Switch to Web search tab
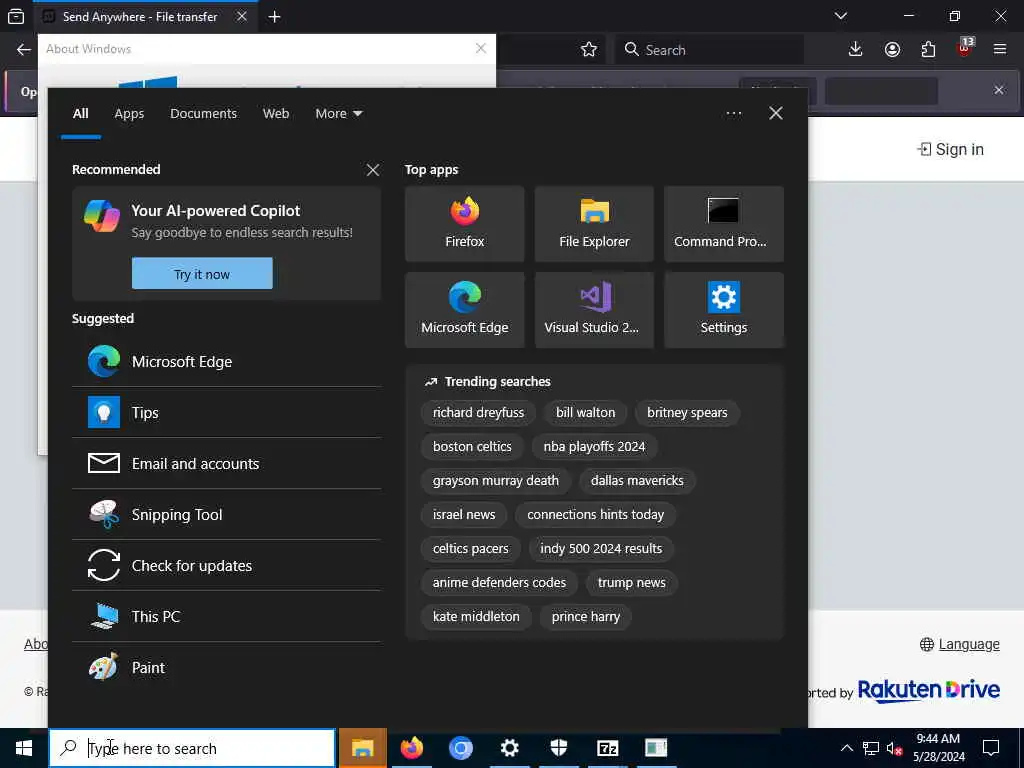The height and width of the screenshot is (768, 1024). click(x=276, y=114)
